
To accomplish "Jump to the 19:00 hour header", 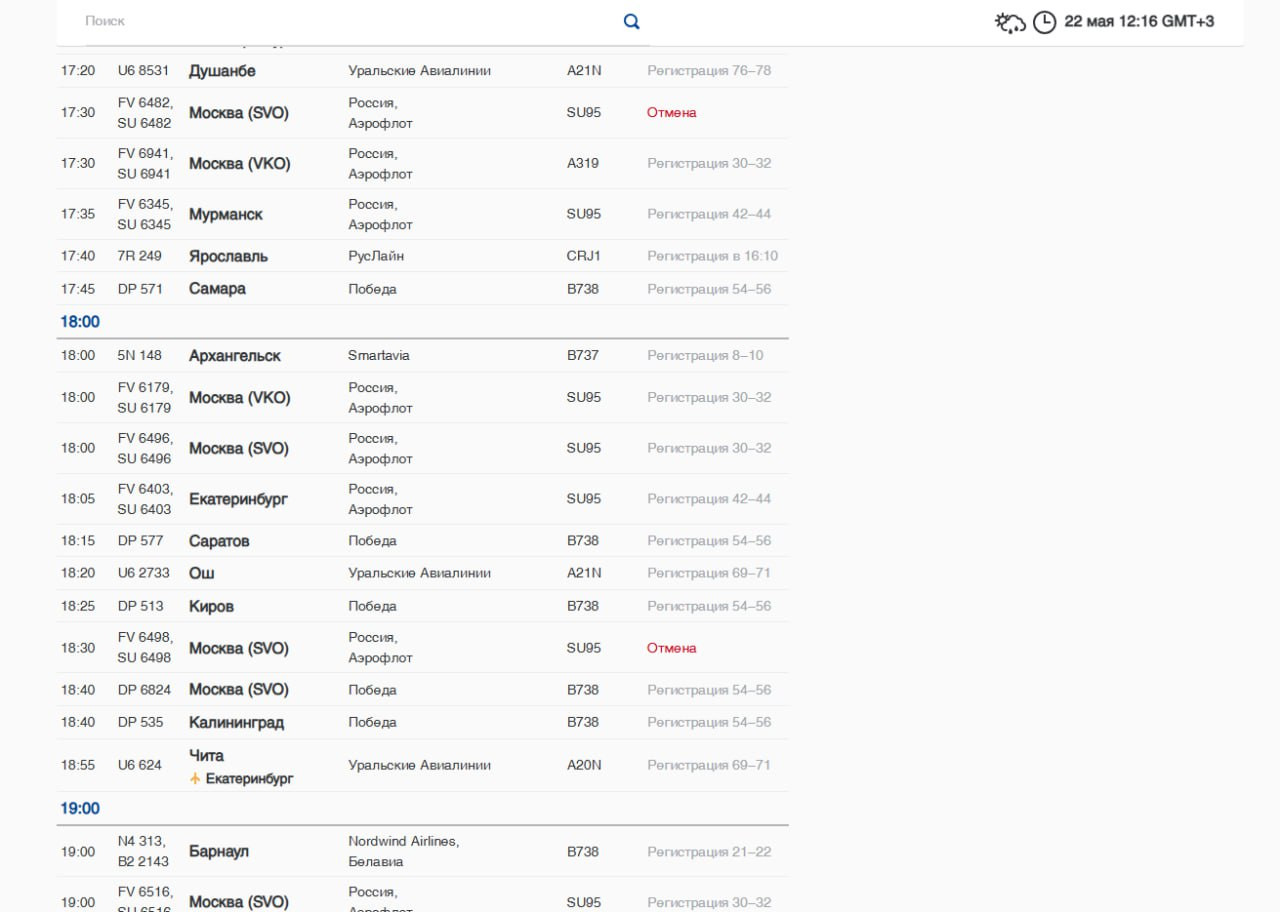I will 80,808.
